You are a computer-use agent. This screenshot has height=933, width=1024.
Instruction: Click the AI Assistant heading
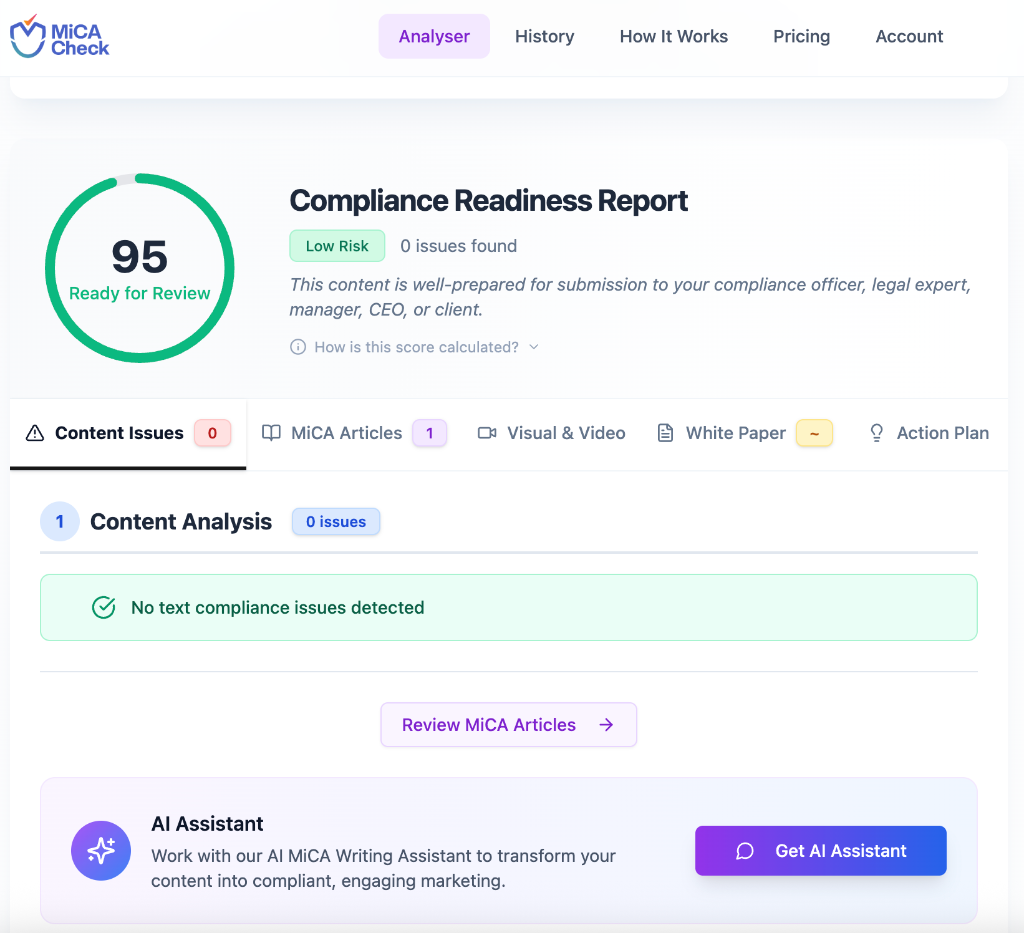coord(207,824)
